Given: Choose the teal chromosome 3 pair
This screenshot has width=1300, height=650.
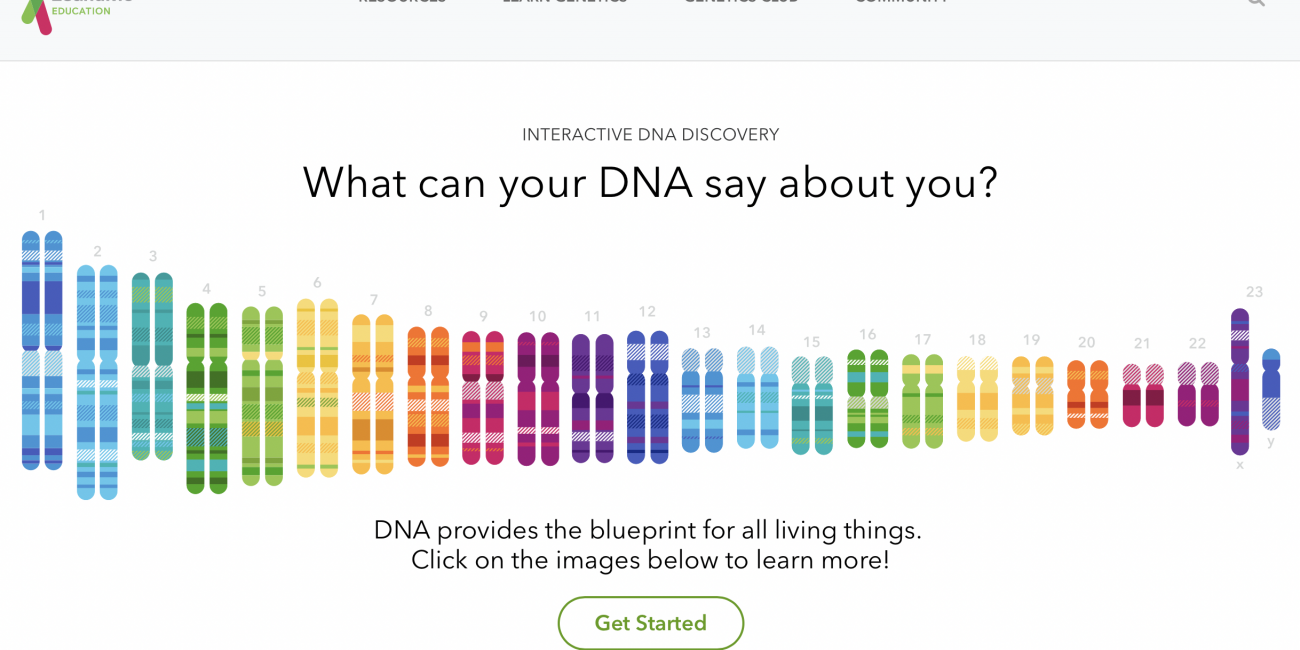Looking at the screenshot, I should [x=152, y=366].
